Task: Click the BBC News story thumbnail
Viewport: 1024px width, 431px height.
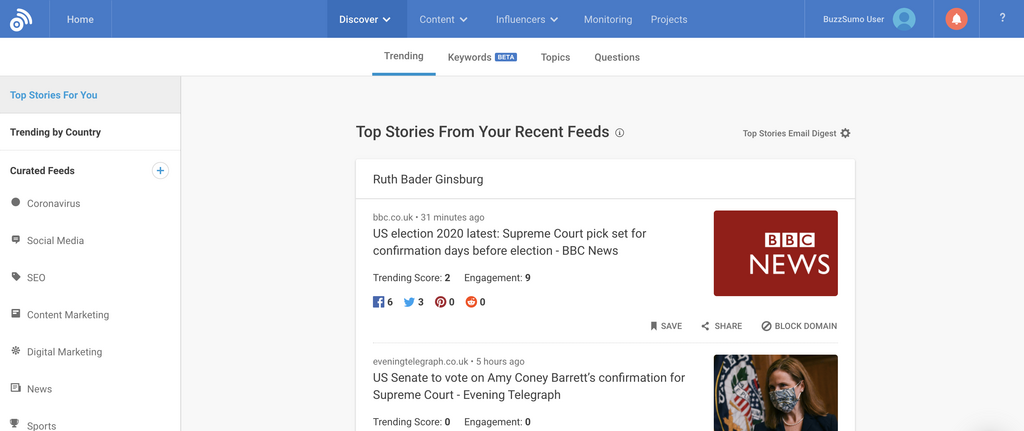Action: click(775, 253)
